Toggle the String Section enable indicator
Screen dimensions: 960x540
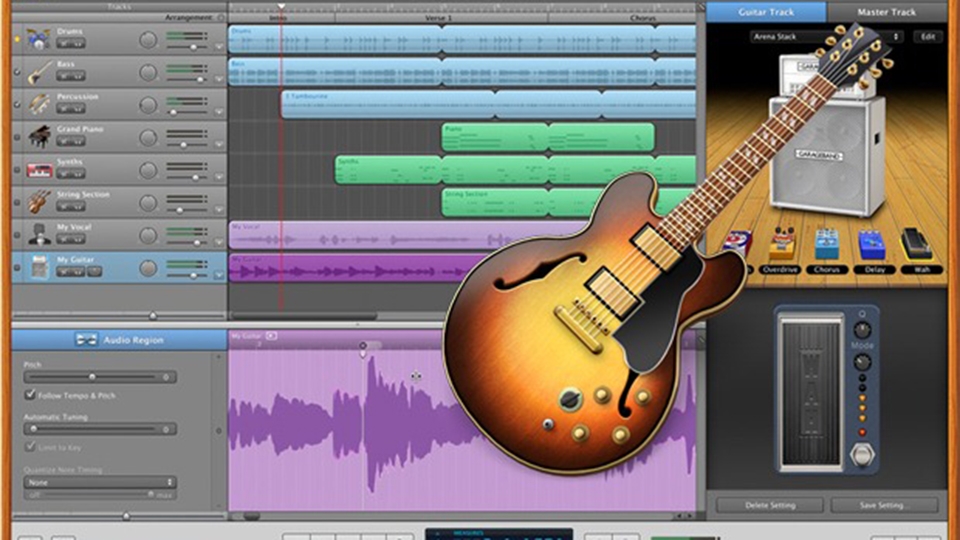click(17, 203)
